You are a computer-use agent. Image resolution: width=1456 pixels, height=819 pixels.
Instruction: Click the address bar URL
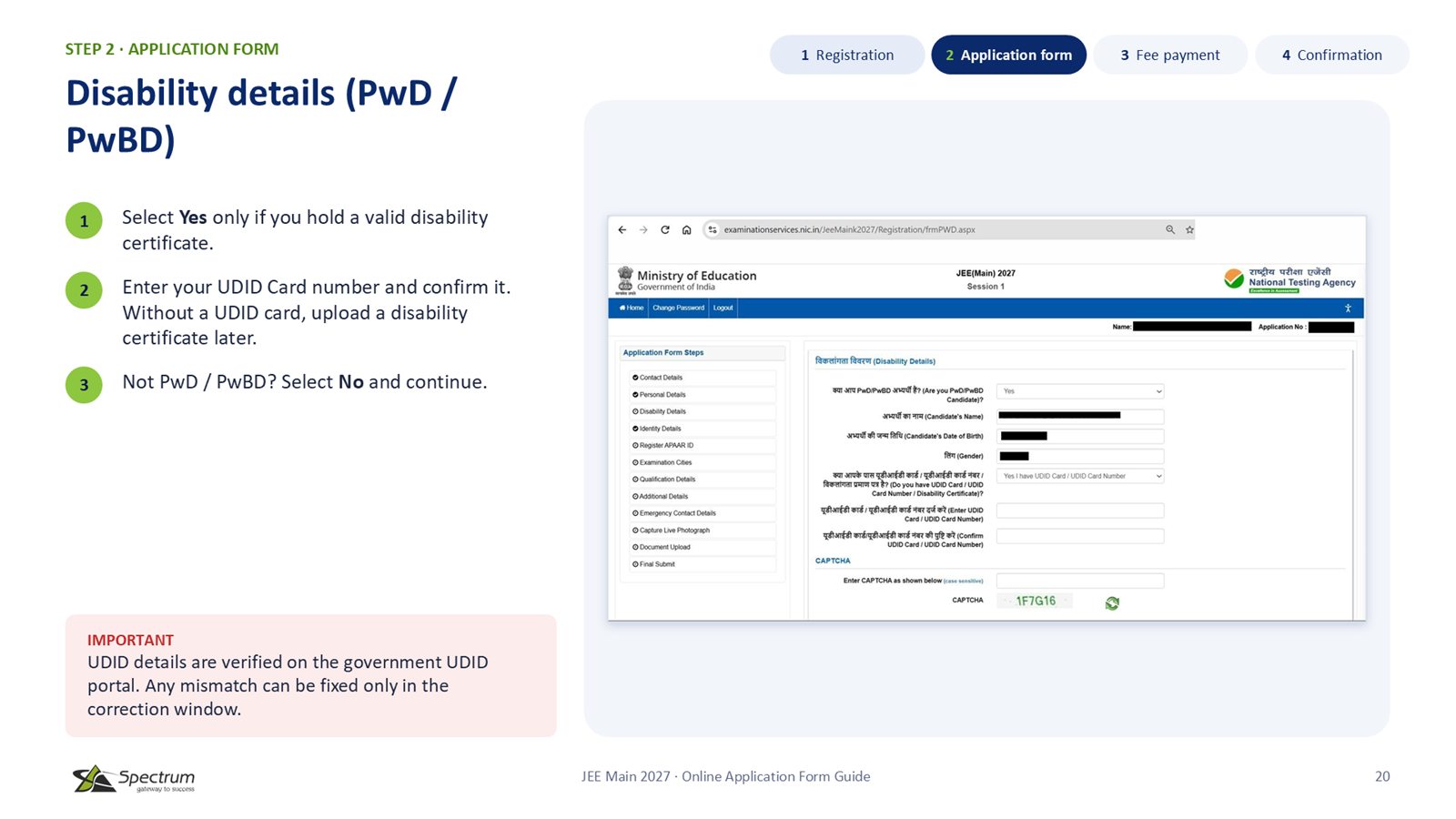coord(849,230)
